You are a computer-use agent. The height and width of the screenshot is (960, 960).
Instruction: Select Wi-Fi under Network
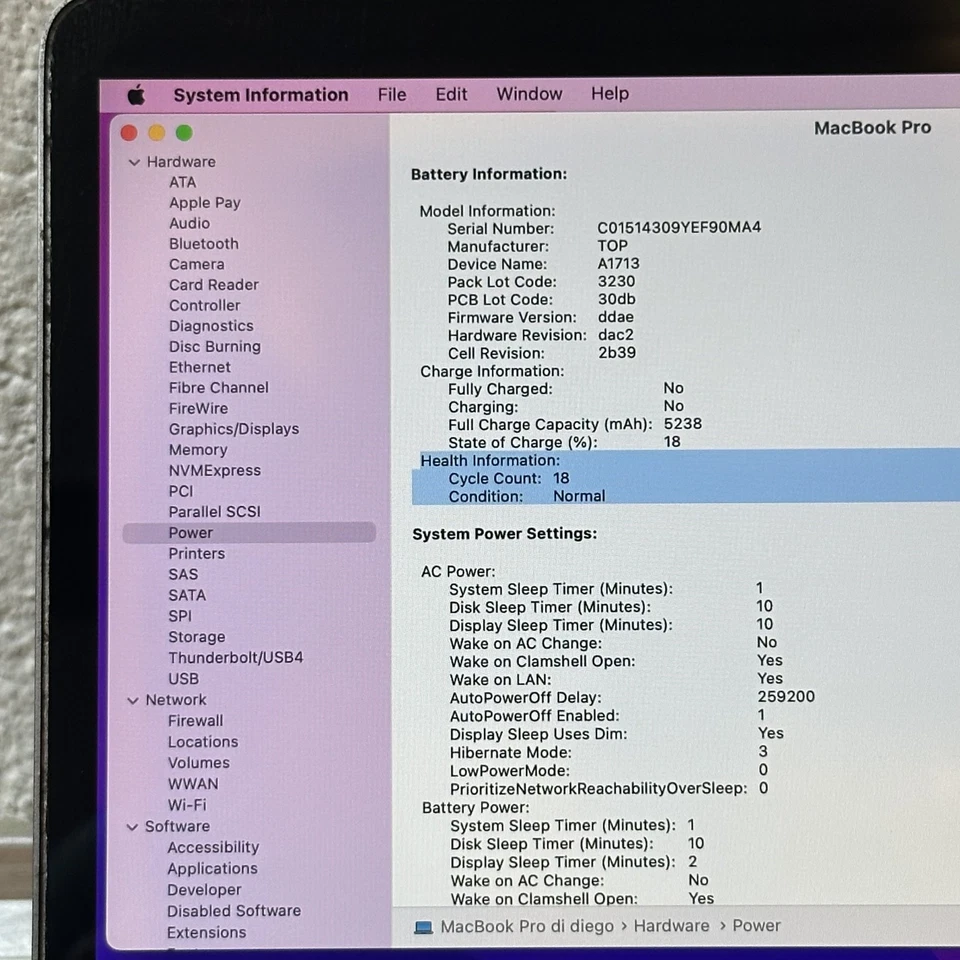pyautogui.click(x=187, y=805)
